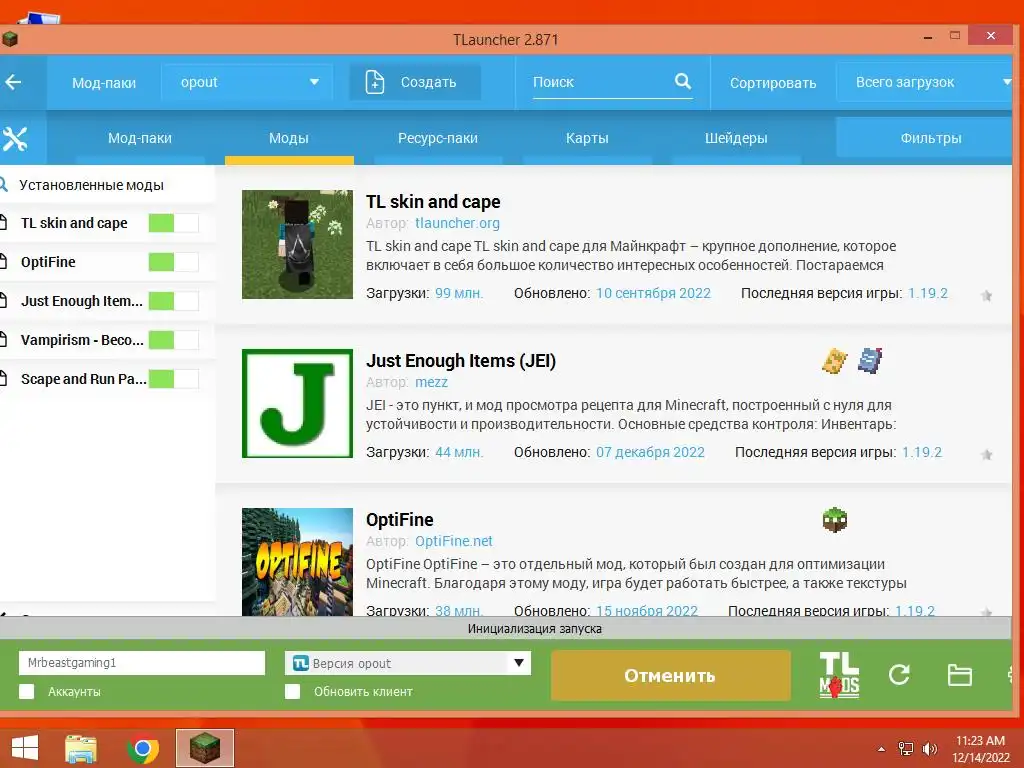The image size is (1024, 768).
Task: Open the OptiFine thumbnail
Action: pyautogui.click(x=297, y=562)
